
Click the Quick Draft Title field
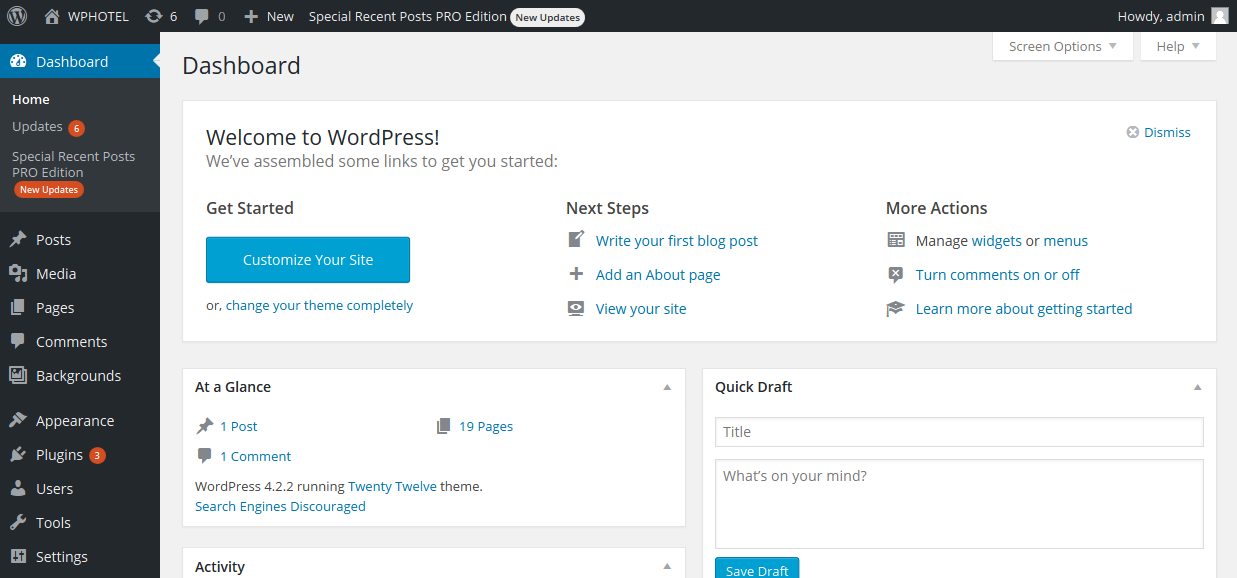pyautogui.click(x=959, y=432)
